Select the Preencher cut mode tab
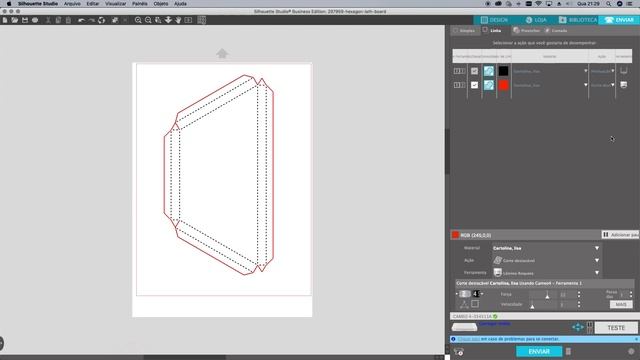Image resolution: width=640 pixels, height=360 pixels. click(527, 31)
